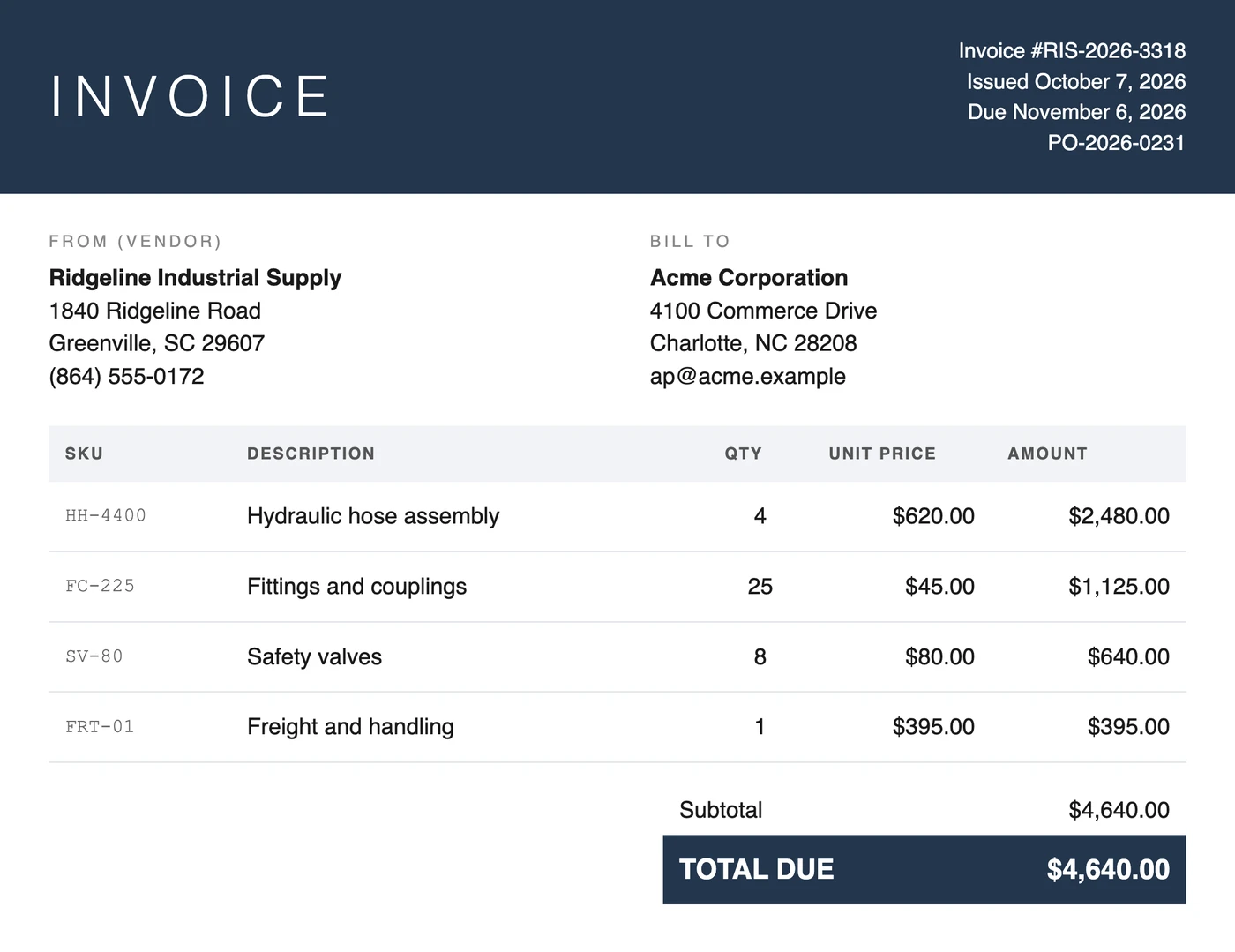The image size is (1235, 952).
Task: Click the address 4100 Commerce Drive
Action: point(764,311)
